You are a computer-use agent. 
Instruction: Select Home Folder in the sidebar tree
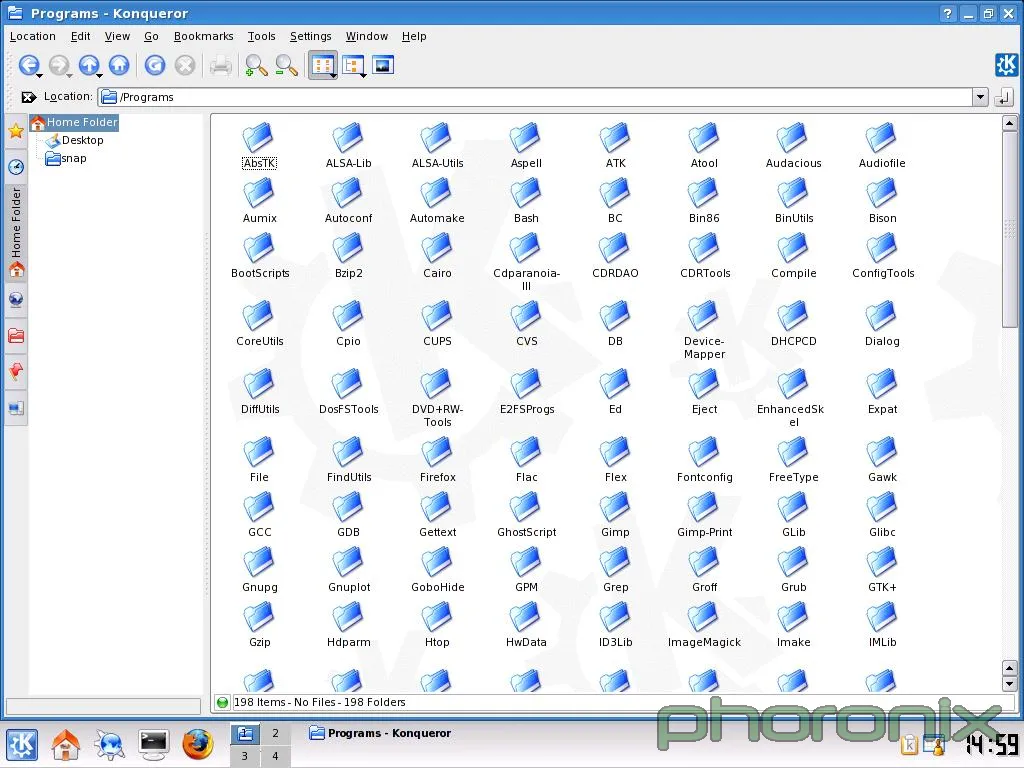click(74, 122)
